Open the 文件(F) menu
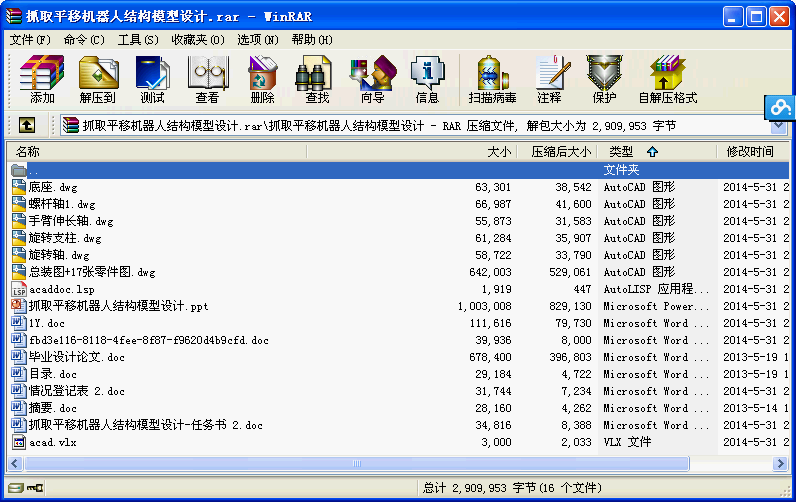Image resolution: width=796 pixels, height=502 pixels. tap(30, 40)
